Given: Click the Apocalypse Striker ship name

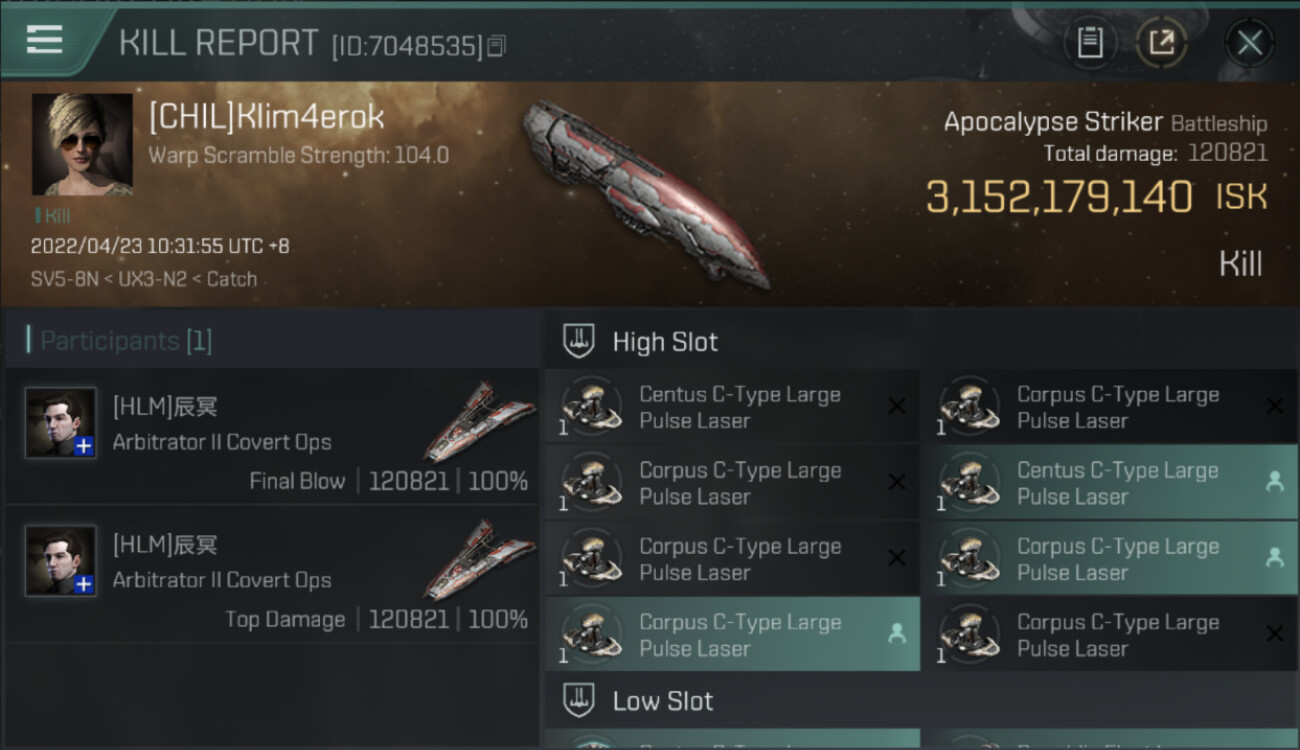Looking at the screenshot, I should (1053, 122).
